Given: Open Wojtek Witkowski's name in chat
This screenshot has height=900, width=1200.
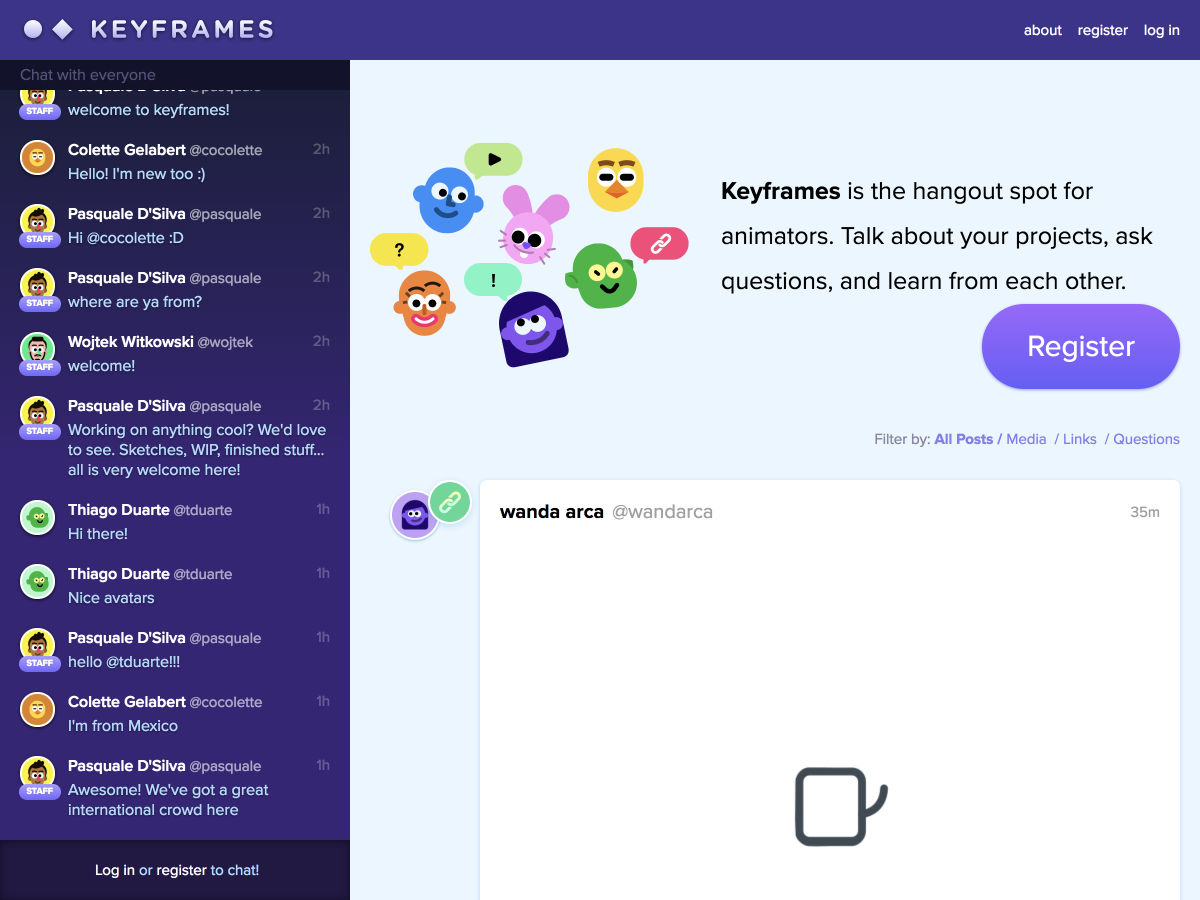Looking at the screenshot, I should pos(131,342).
